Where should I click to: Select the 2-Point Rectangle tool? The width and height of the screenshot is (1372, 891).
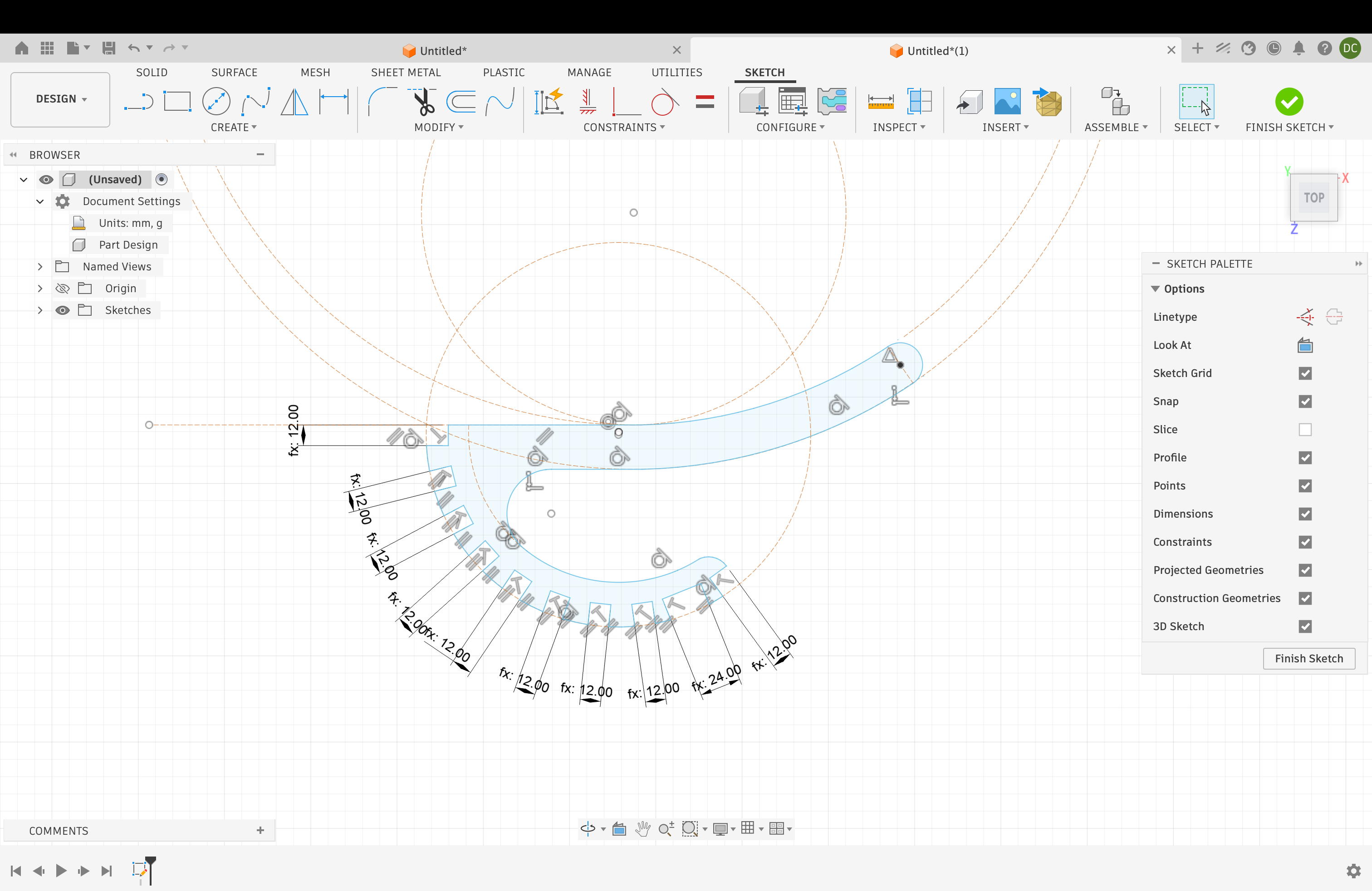click(177, 102)
